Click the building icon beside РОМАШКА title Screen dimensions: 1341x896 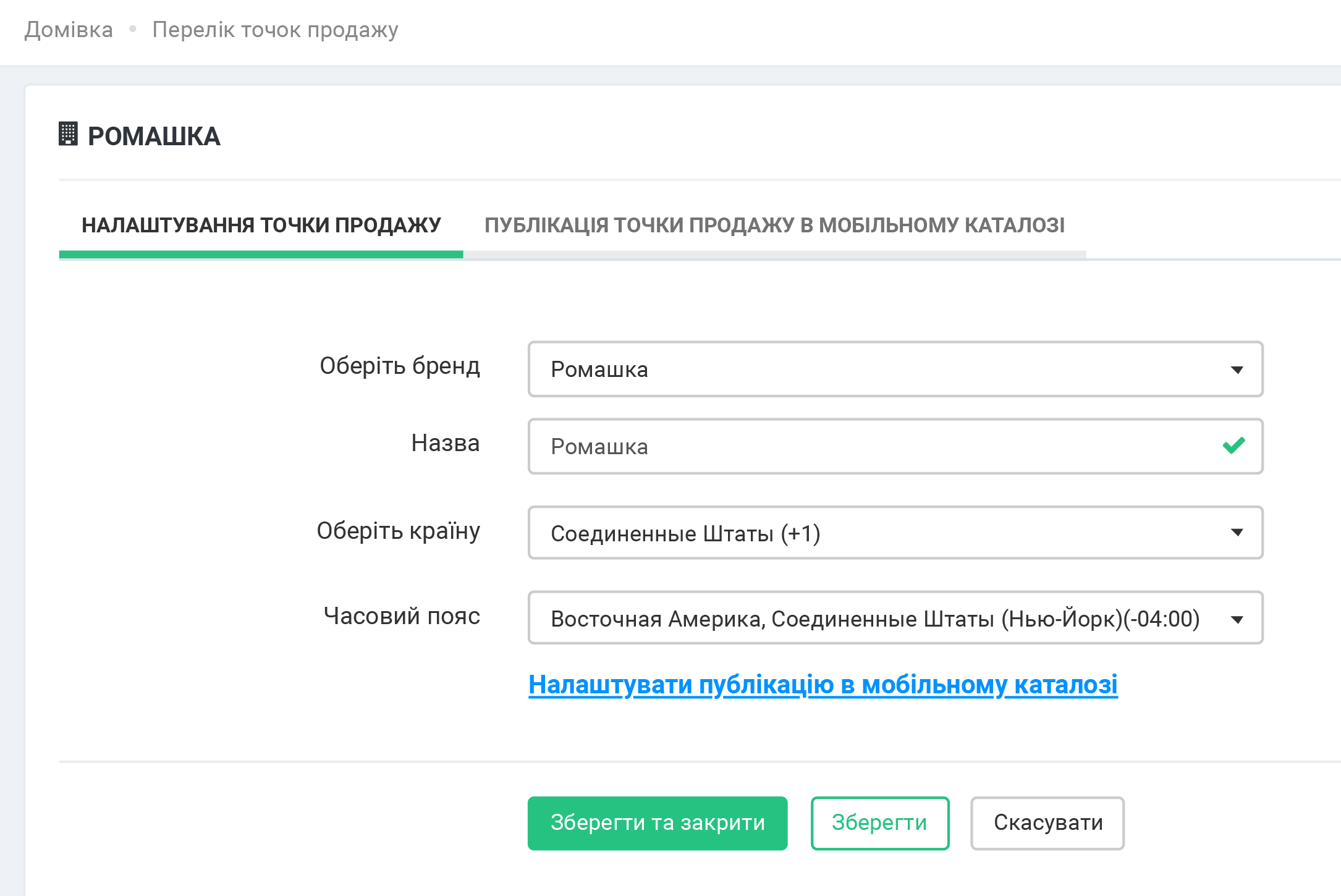click(x=68, y=134)
